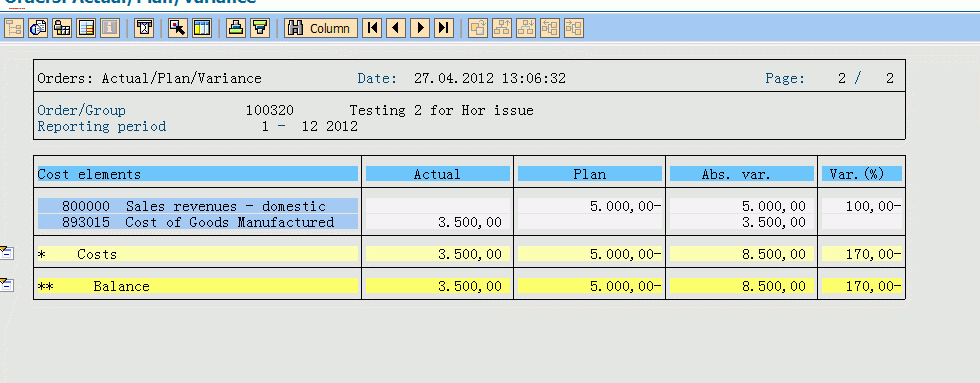980x383 pixels.
Task: Click Var.(%) 170,00- in Balance row
Action: point(862,286)
